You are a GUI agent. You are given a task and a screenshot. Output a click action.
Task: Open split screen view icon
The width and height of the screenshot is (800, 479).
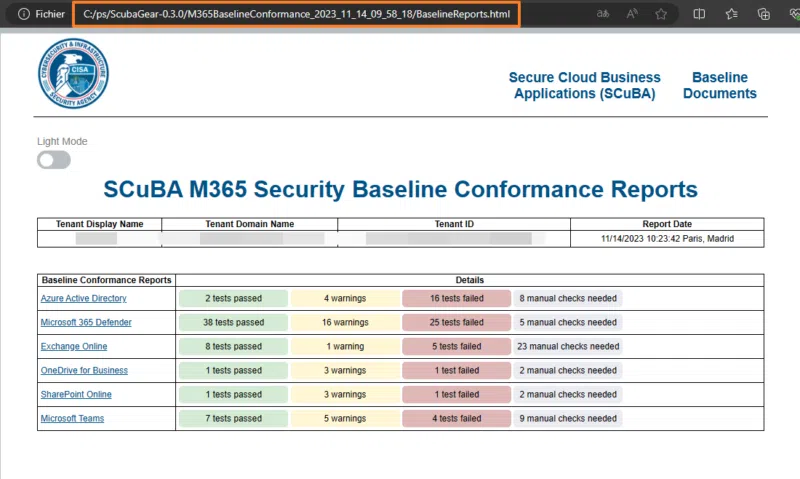(x=699, y=15)
